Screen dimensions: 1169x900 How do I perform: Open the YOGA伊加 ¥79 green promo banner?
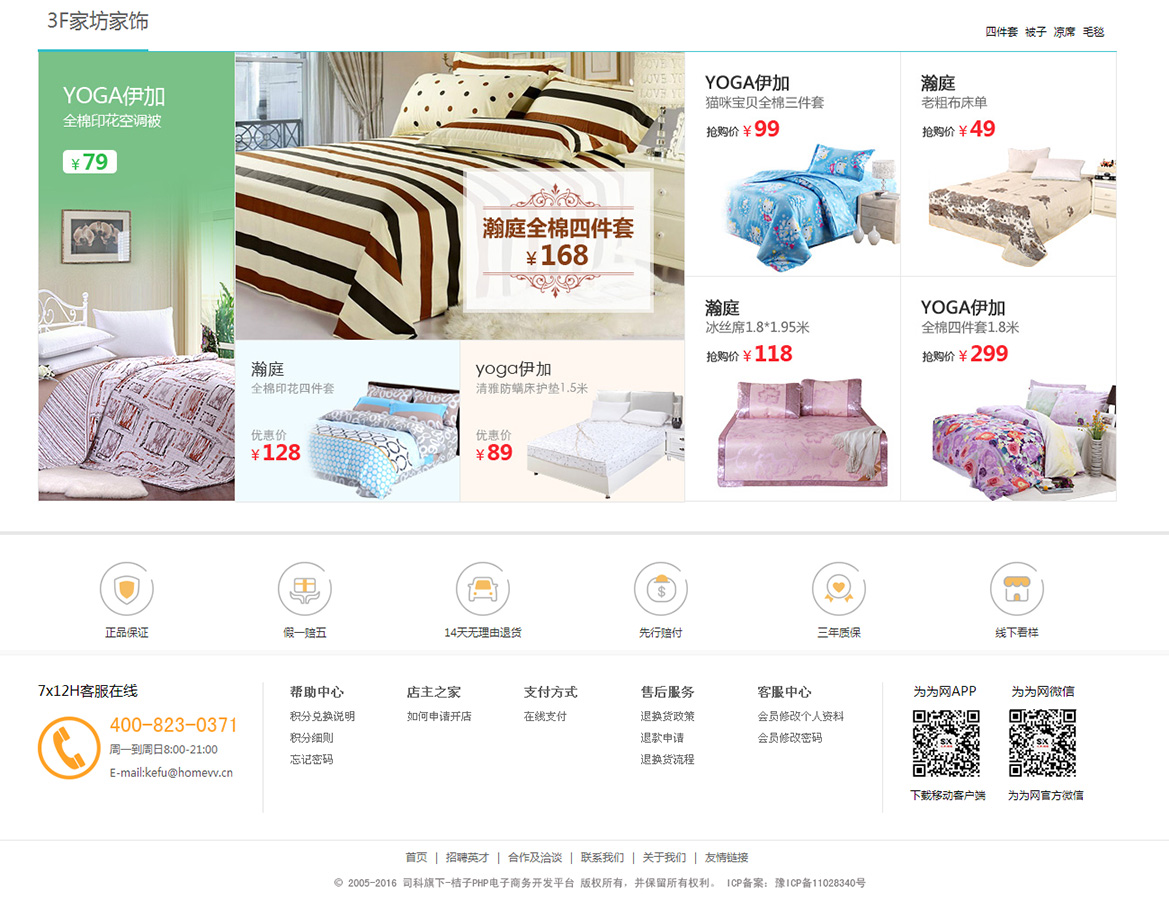(136, 276)
